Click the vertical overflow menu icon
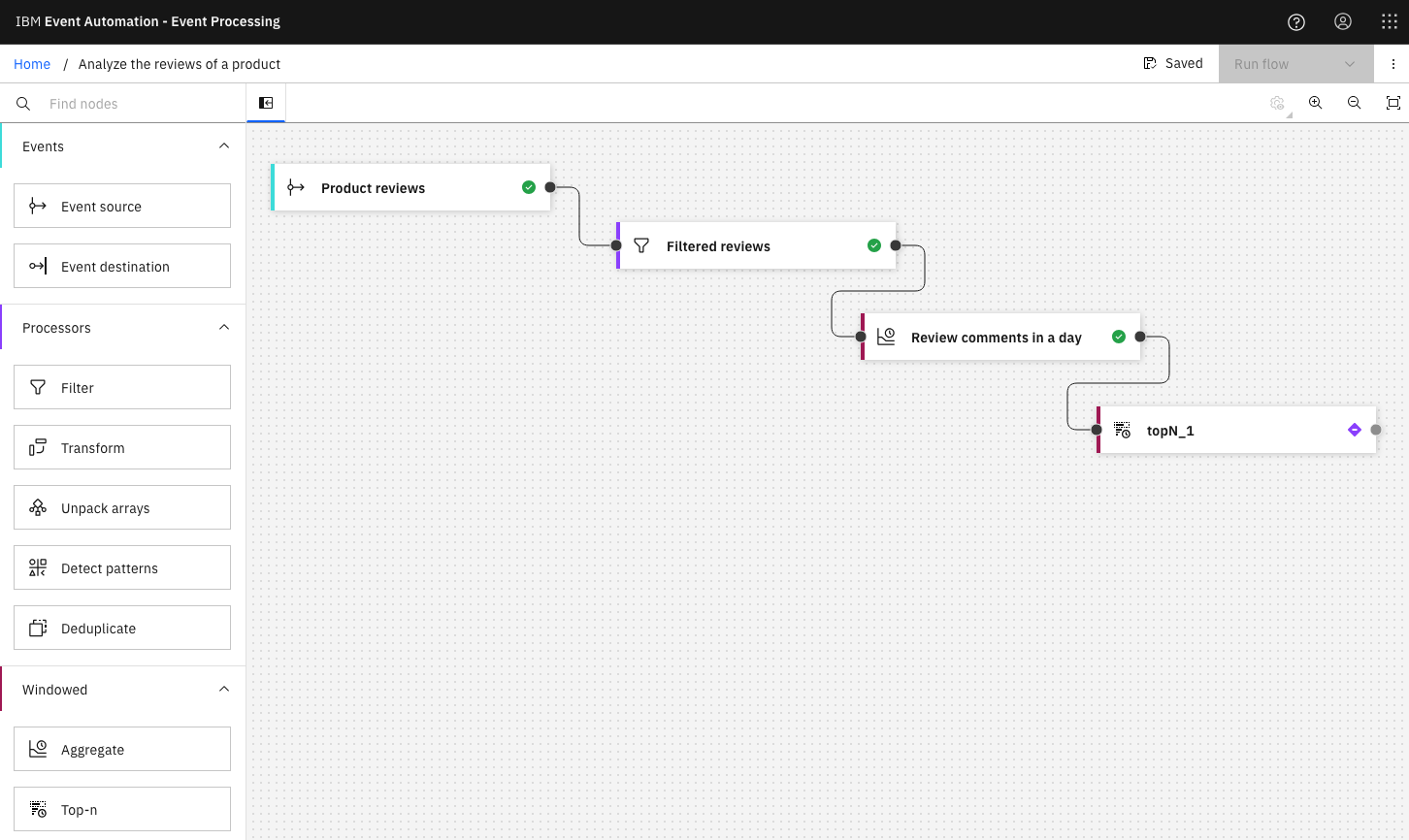Image resolution: width=1409 pixels, height=840 pixels. 1393,64
